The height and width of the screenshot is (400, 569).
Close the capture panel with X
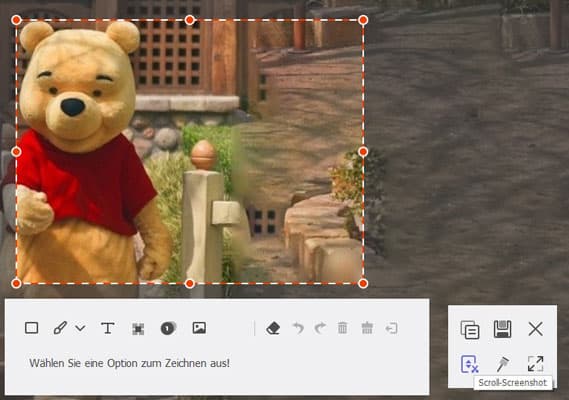(x=536, y=329)
